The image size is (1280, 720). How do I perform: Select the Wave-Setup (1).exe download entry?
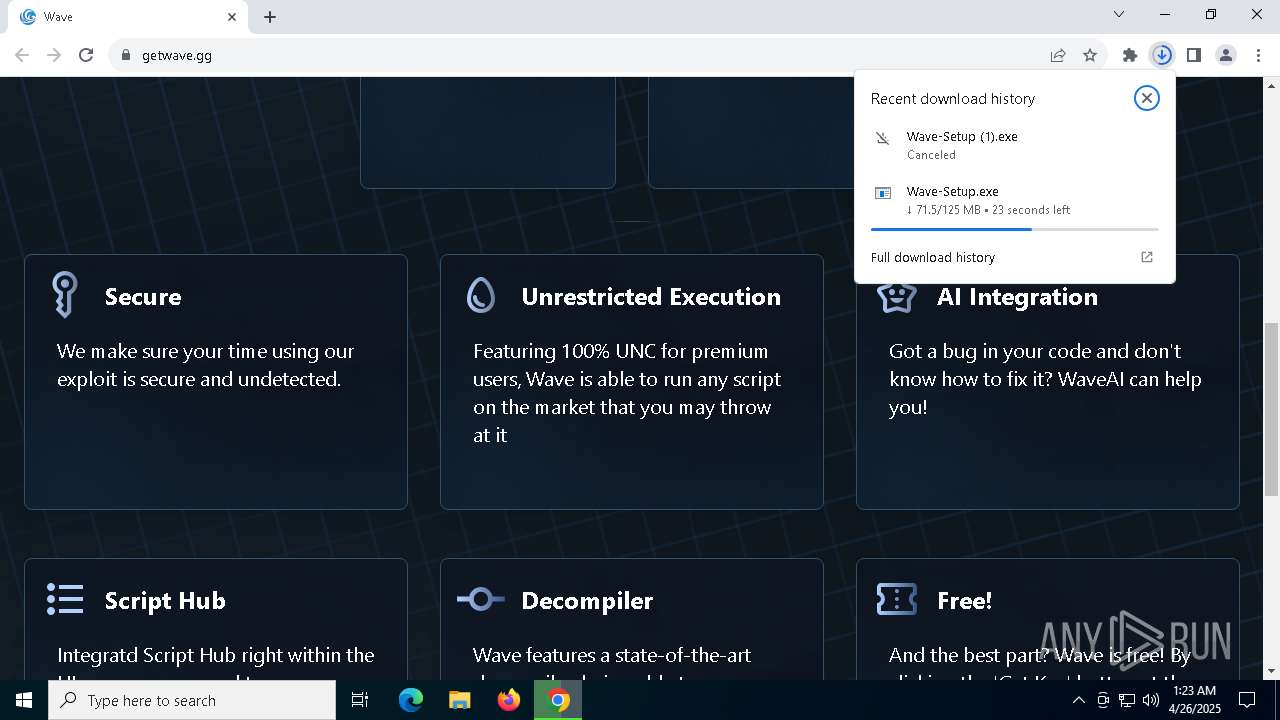(1015, 145)
